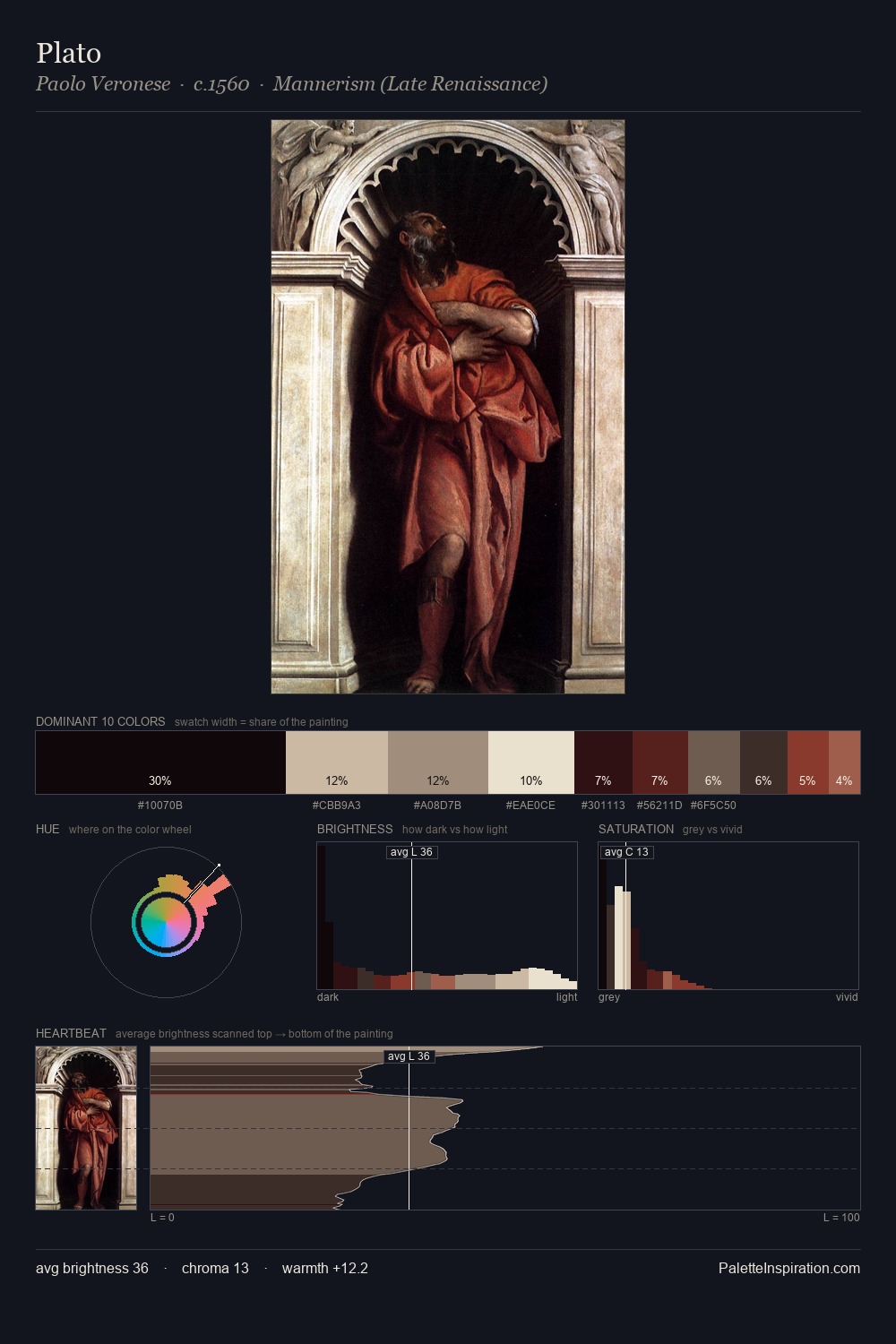The height and width of the screenshot is (1344, 896).
Task: Select the salmon 4% swatch
Action: coord(844,762)
